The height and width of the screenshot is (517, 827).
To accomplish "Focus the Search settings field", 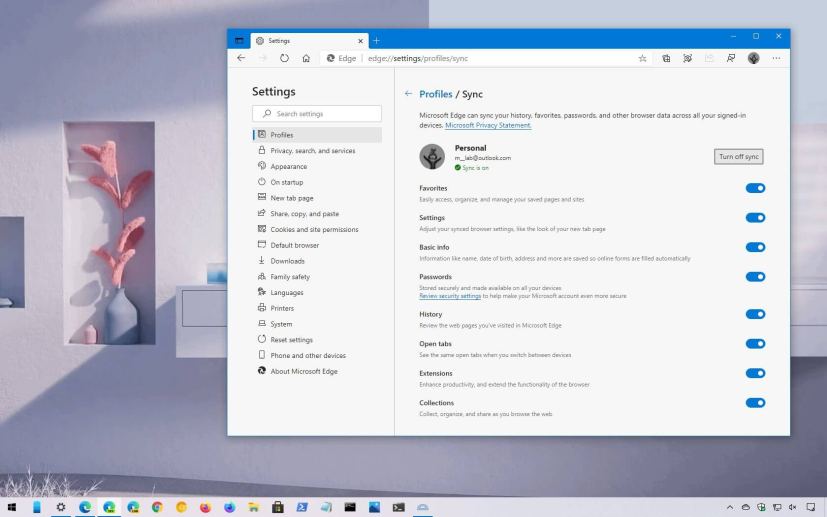I will tap(317, 113).
